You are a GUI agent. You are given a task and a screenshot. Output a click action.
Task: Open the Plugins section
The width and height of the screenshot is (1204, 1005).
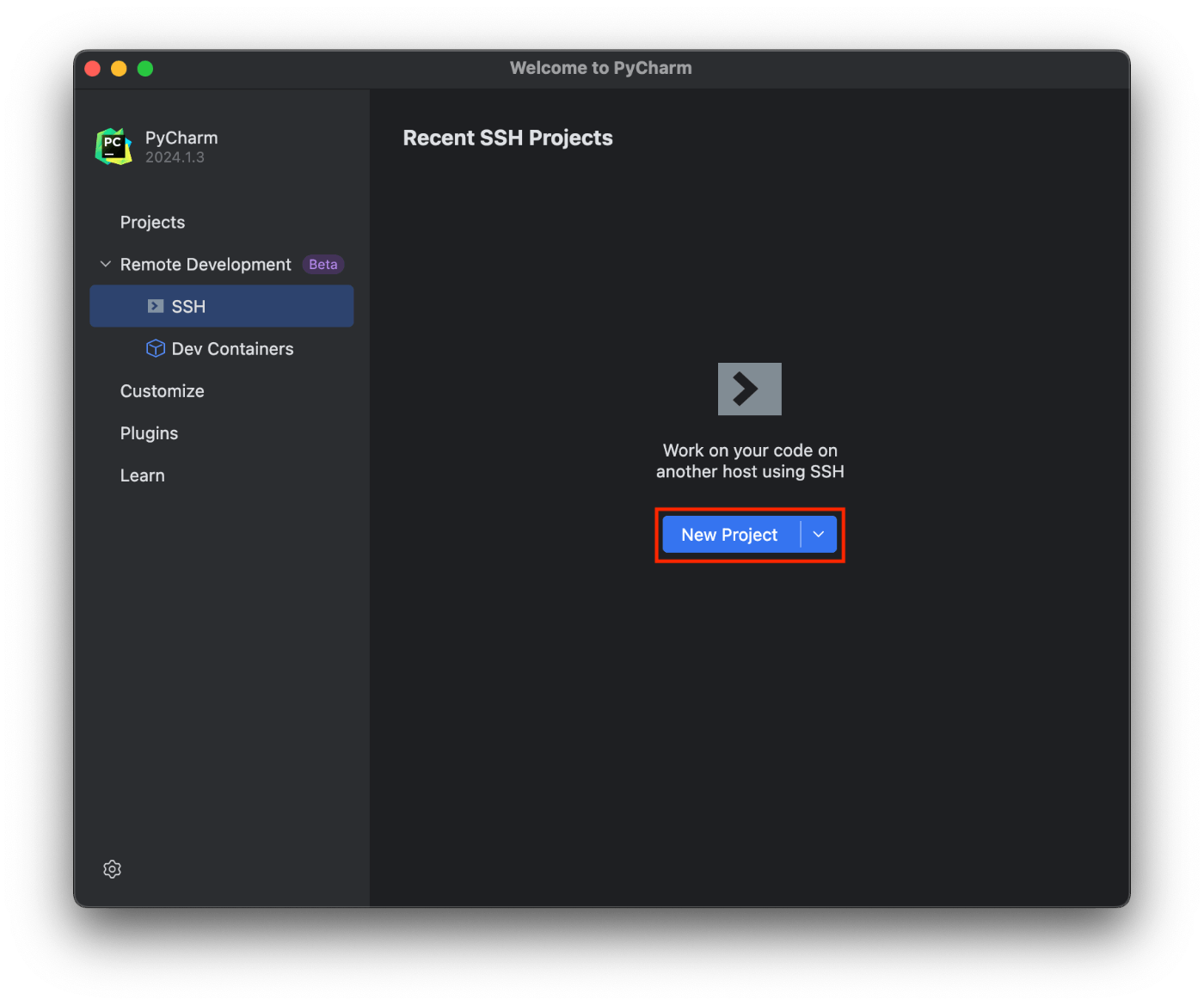tap(149, 433)
